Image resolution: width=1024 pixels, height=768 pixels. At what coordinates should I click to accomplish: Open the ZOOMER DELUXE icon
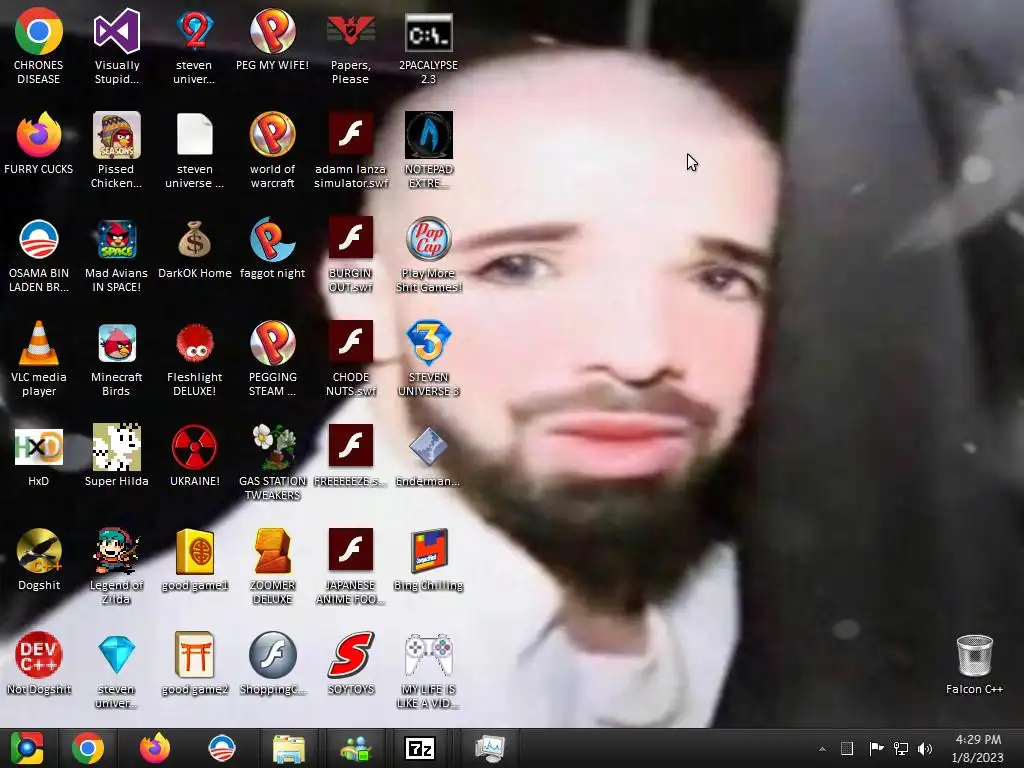(x=272, y=551)
